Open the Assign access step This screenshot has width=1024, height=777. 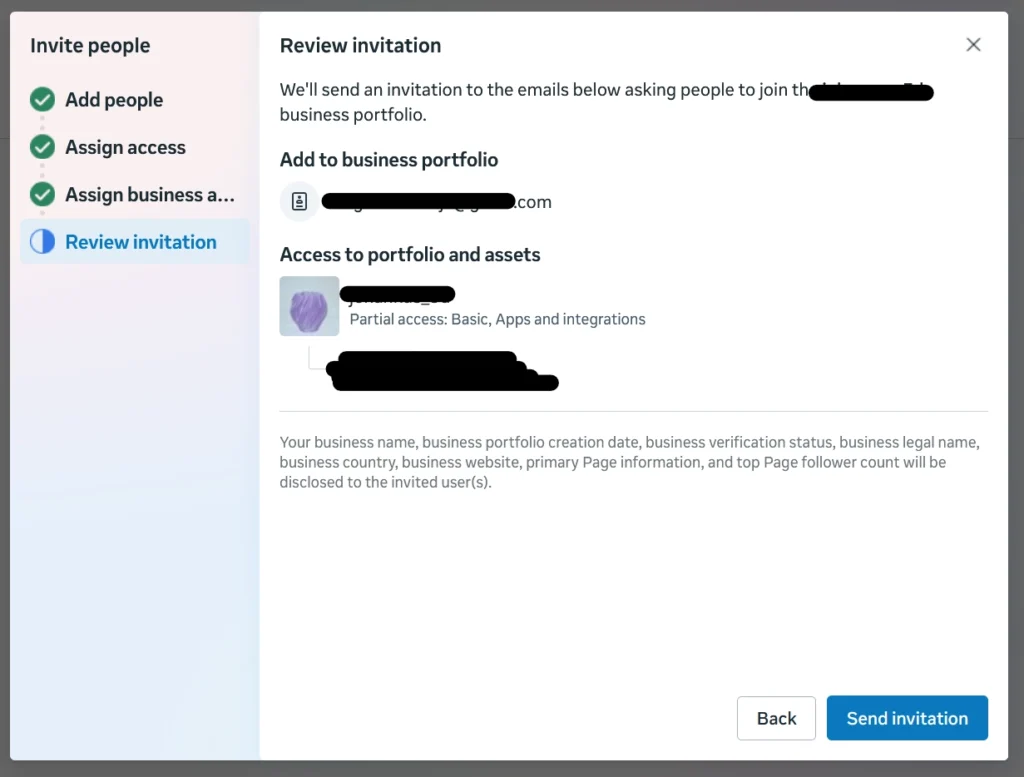point(125,147)
